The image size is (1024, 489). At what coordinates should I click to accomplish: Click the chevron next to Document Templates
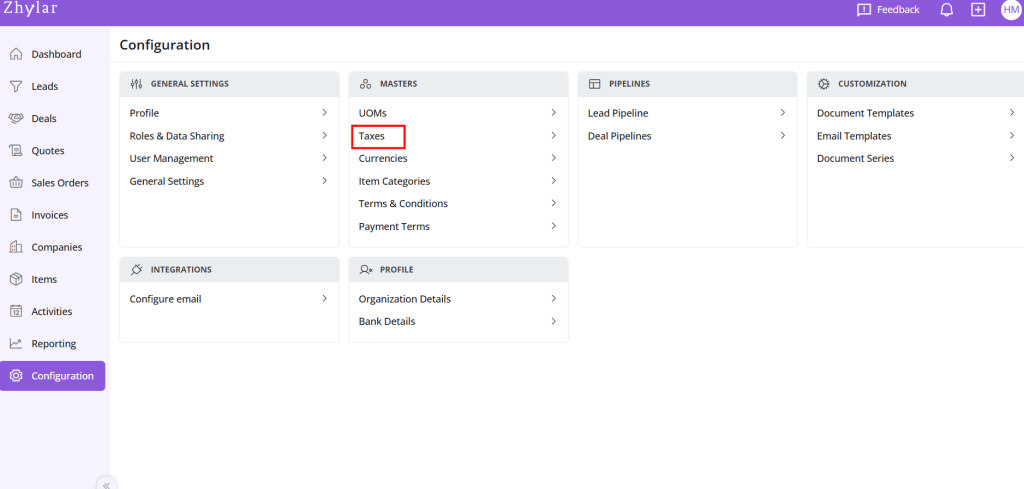coord(1011,113)
